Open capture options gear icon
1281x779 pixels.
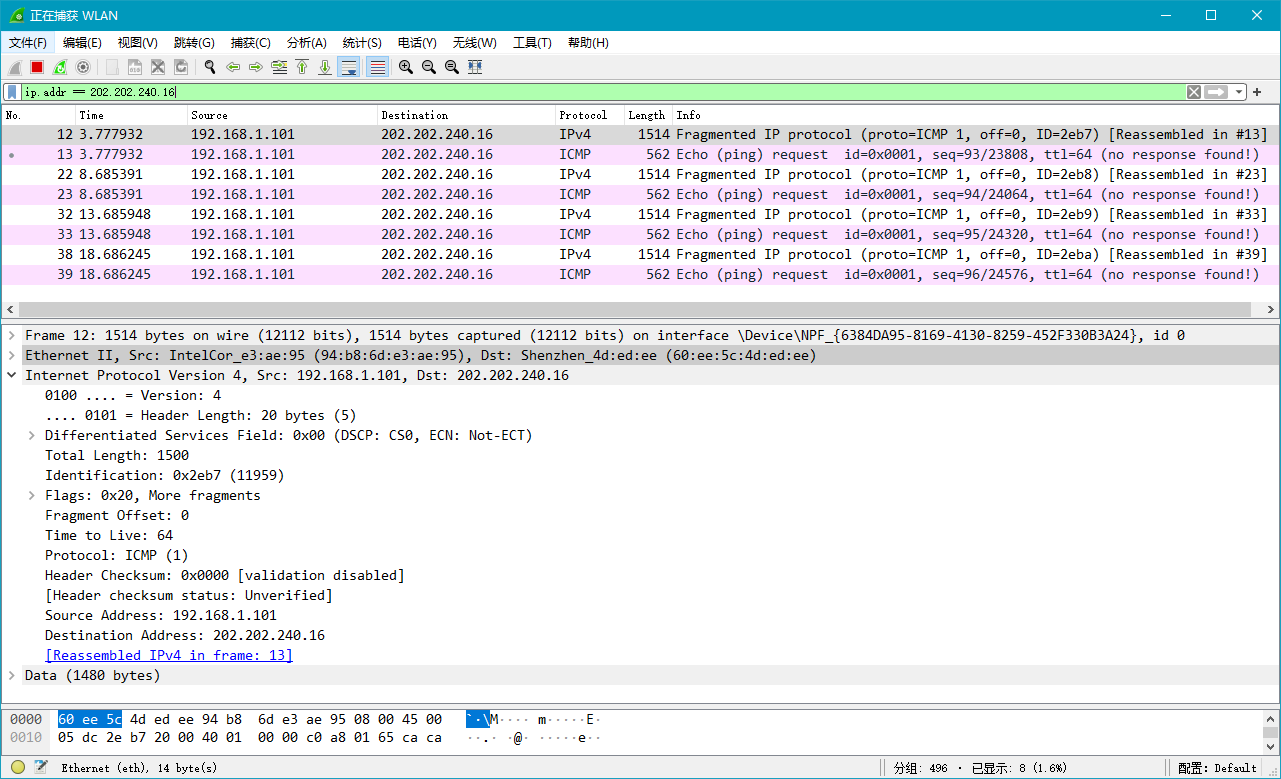click(x=83, y=67)
